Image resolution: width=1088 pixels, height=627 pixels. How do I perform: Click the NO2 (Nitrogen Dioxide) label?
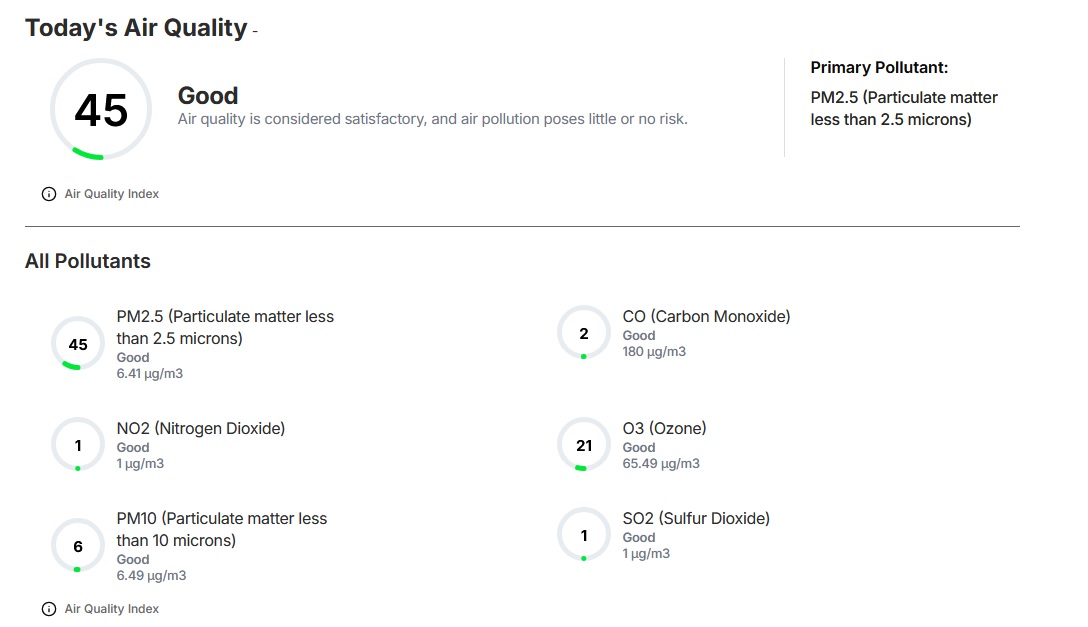tap(201, 429)
